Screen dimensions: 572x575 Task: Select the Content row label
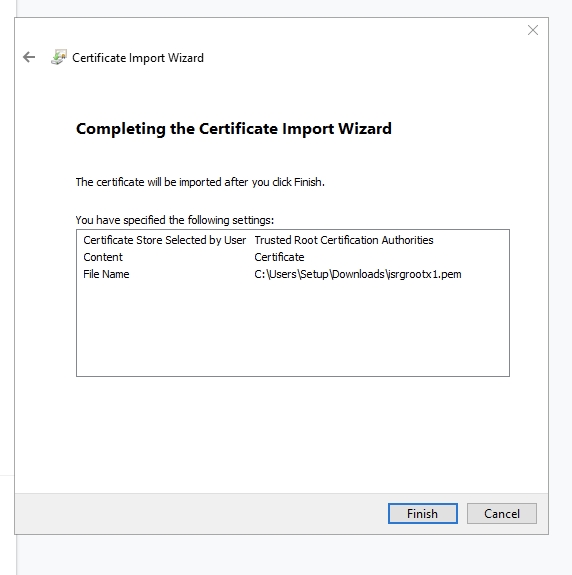(x=103, y=257)
